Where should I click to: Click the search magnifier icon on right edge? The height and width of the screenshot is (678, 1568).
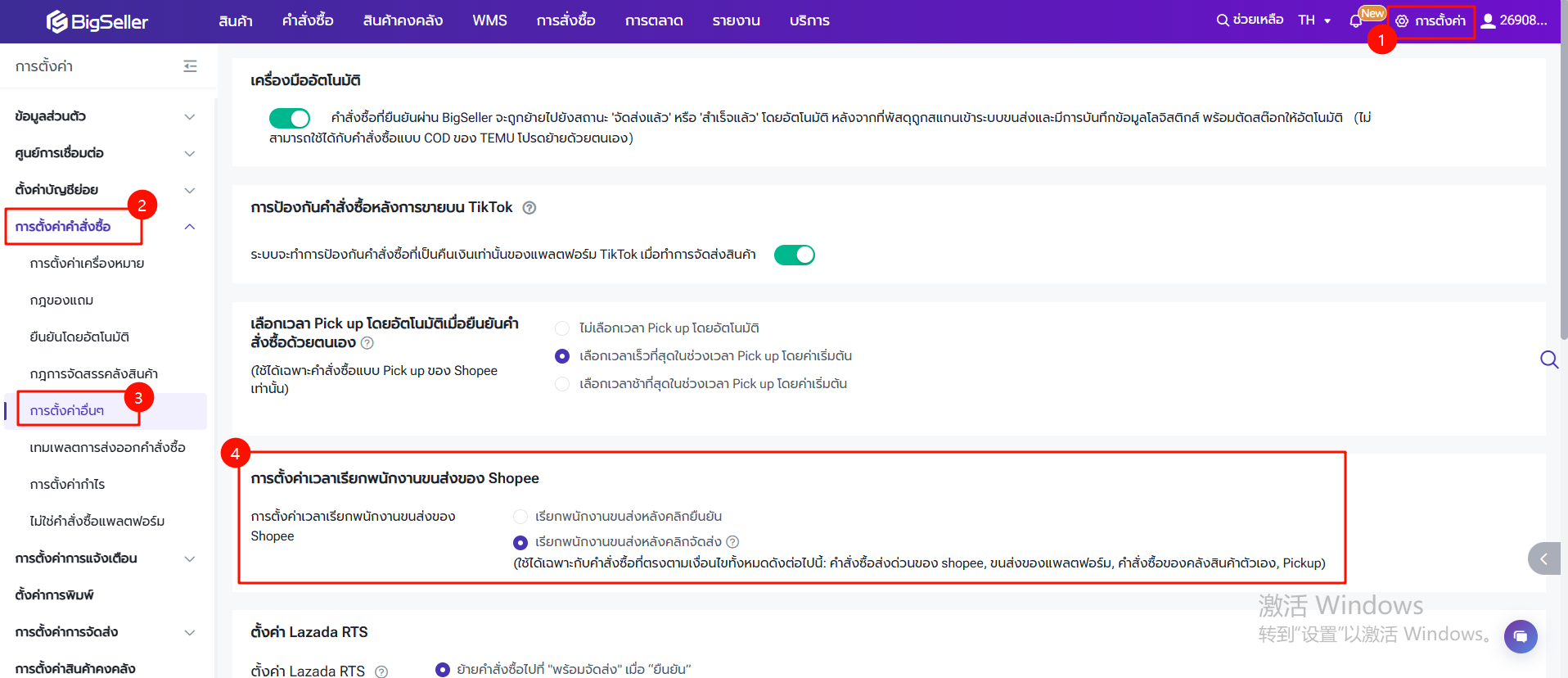pos(1548,359)
